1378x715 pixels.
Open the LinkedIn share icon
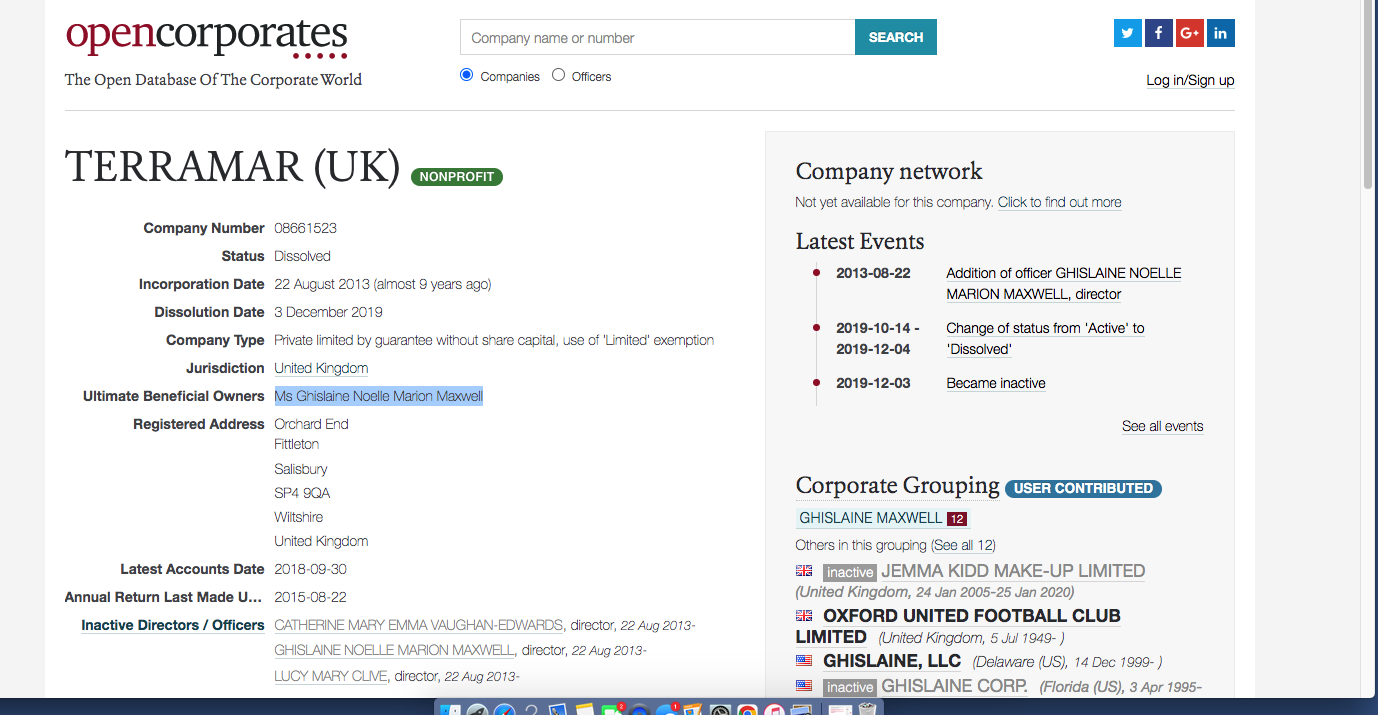click(1221, 33)
